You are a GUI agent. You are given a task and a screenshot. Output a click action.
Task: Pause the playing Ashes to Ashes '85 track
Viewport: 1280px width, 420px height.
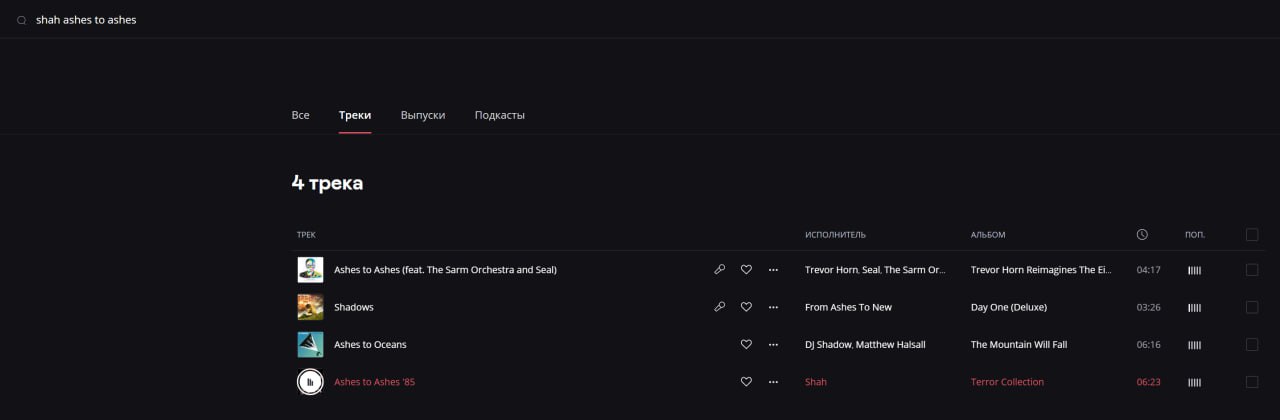click(x=310, y=382)
